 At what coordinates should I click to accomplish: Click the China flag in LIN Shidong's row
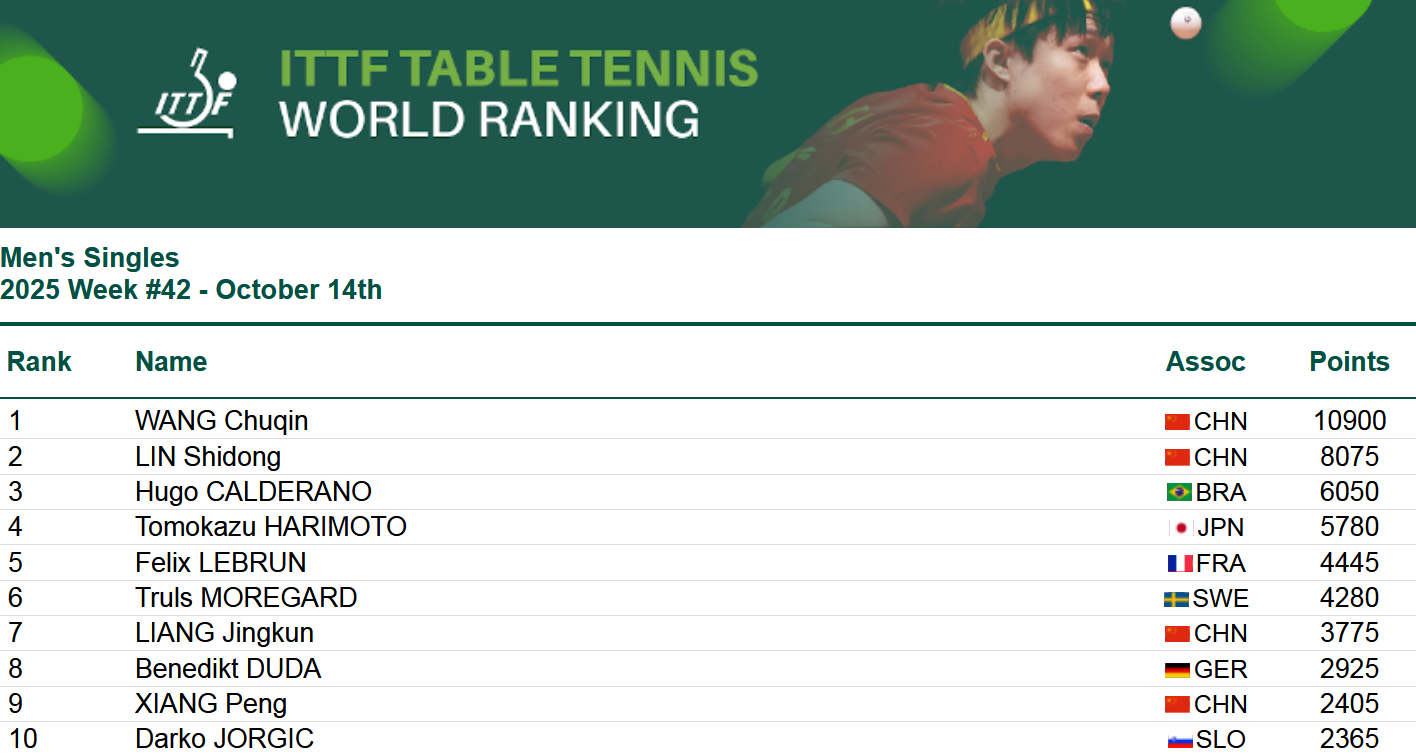click(1177, 457)
